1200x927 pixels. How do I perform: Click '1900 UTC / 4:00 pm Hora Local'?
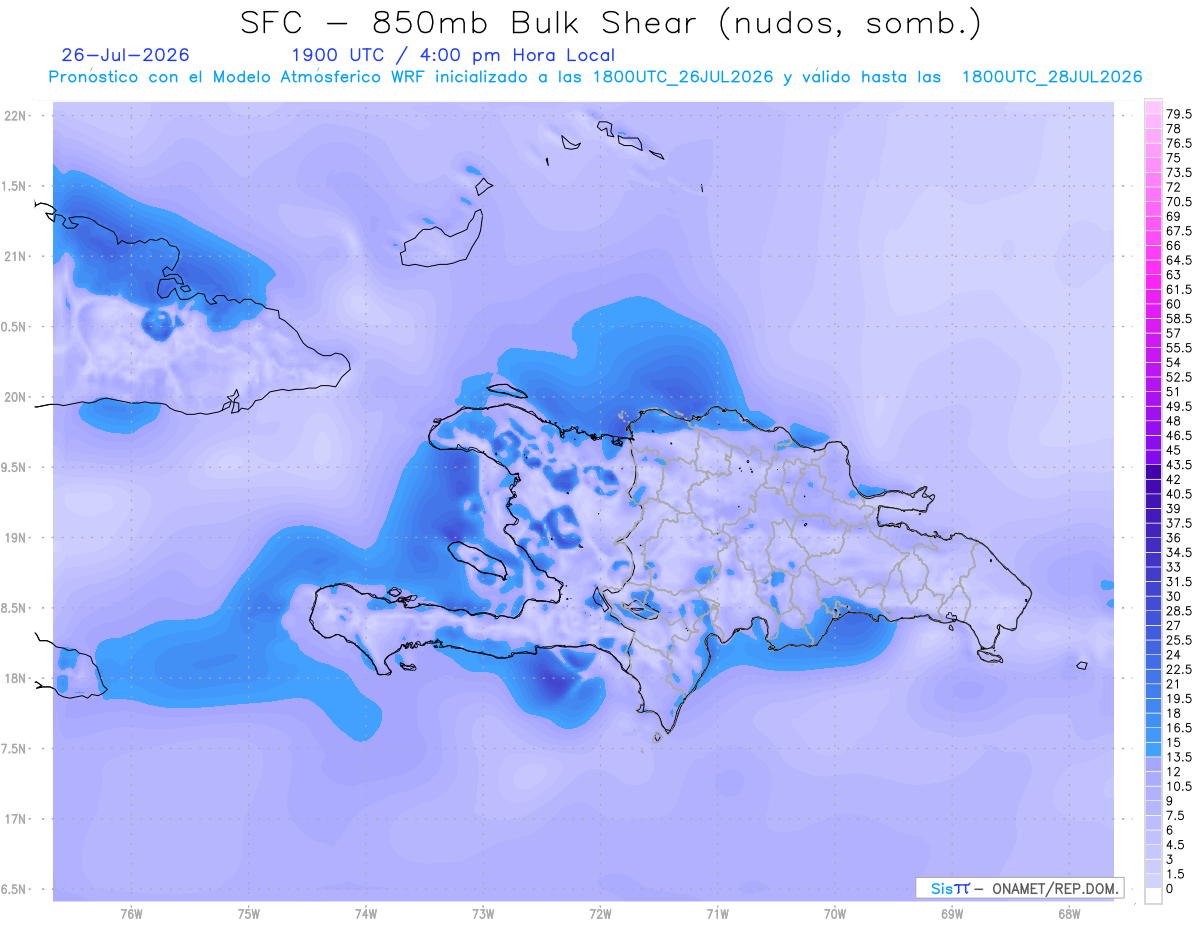(x=453, y=56)
